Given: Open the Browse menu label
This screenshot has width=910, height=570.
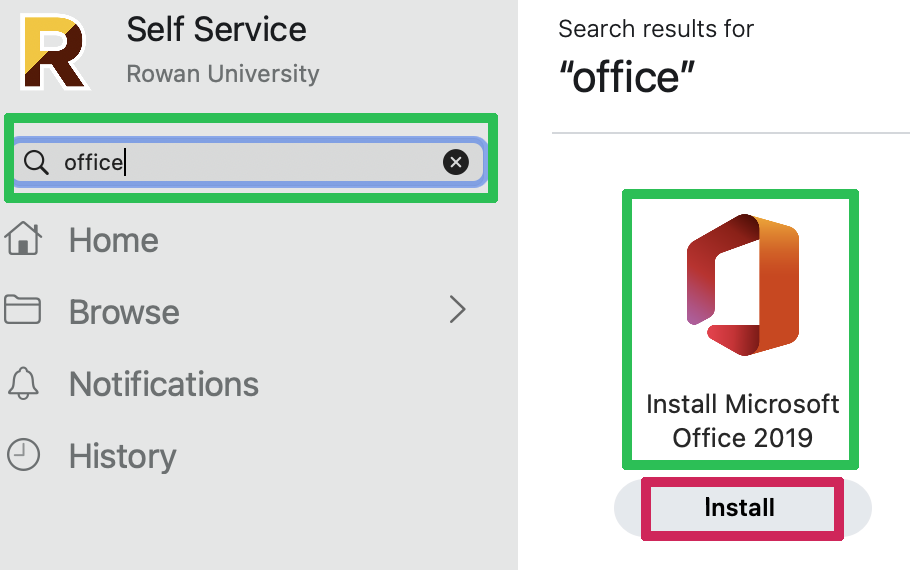Looking at the screenshot, I should [124, 312].
